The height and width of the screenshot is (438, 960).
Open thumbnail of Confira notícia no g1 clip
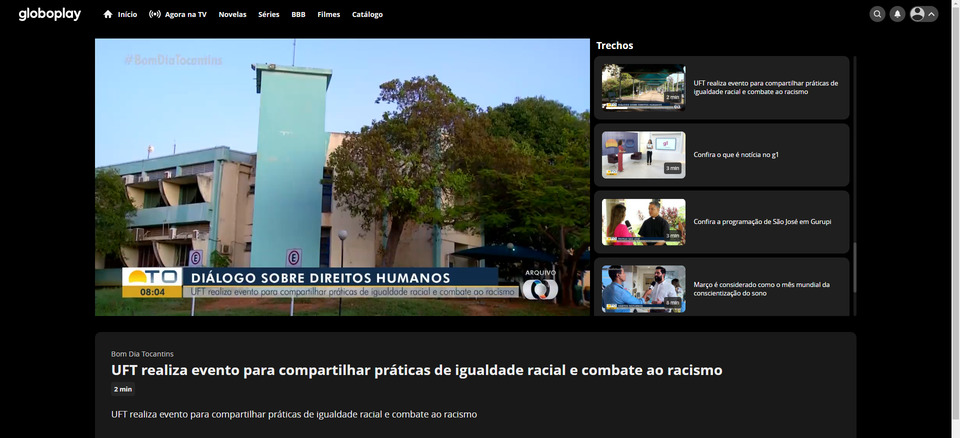point(643,154)
